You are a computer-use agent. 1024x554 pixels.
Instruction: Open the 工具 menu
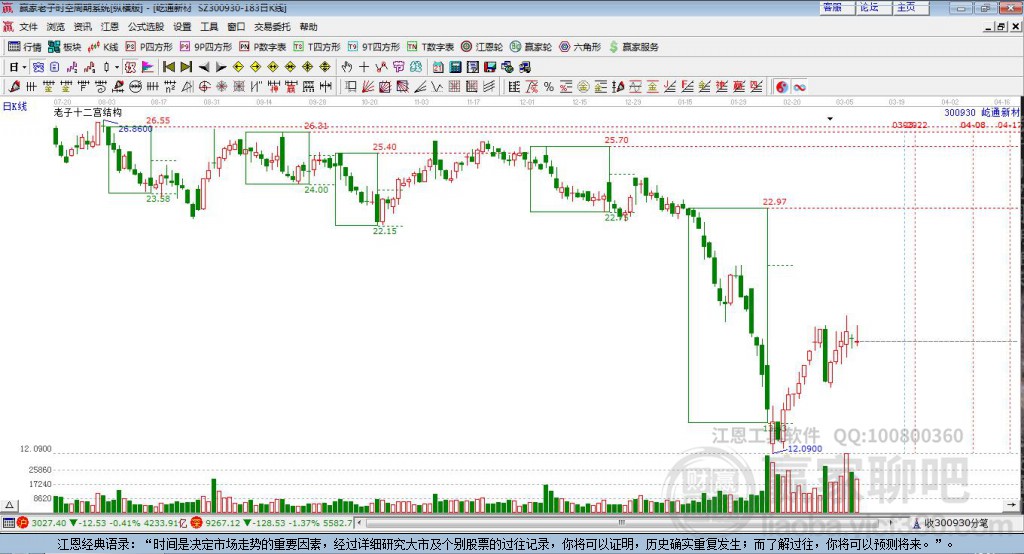(x=209, y=27)
